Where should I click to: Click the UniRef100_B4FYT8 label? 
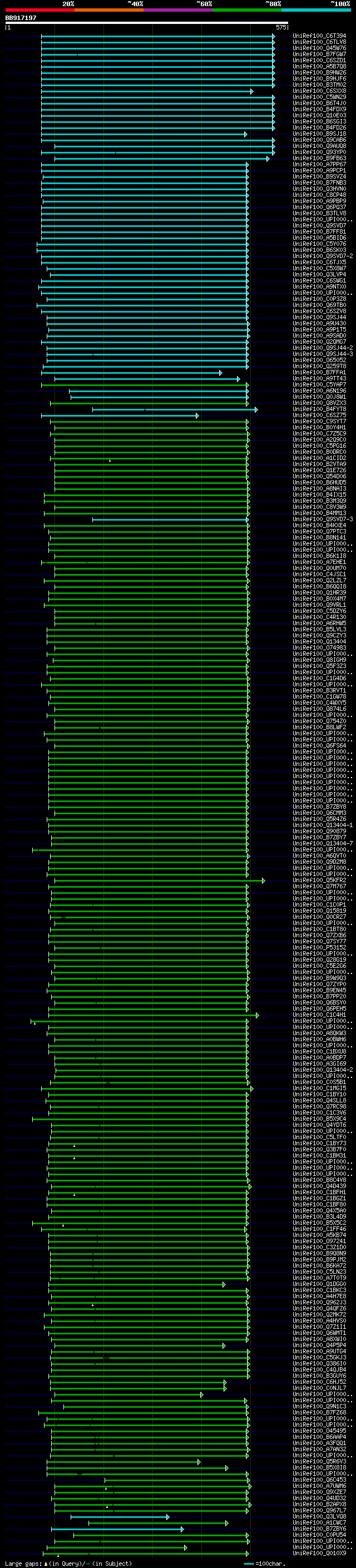[319, 409]
